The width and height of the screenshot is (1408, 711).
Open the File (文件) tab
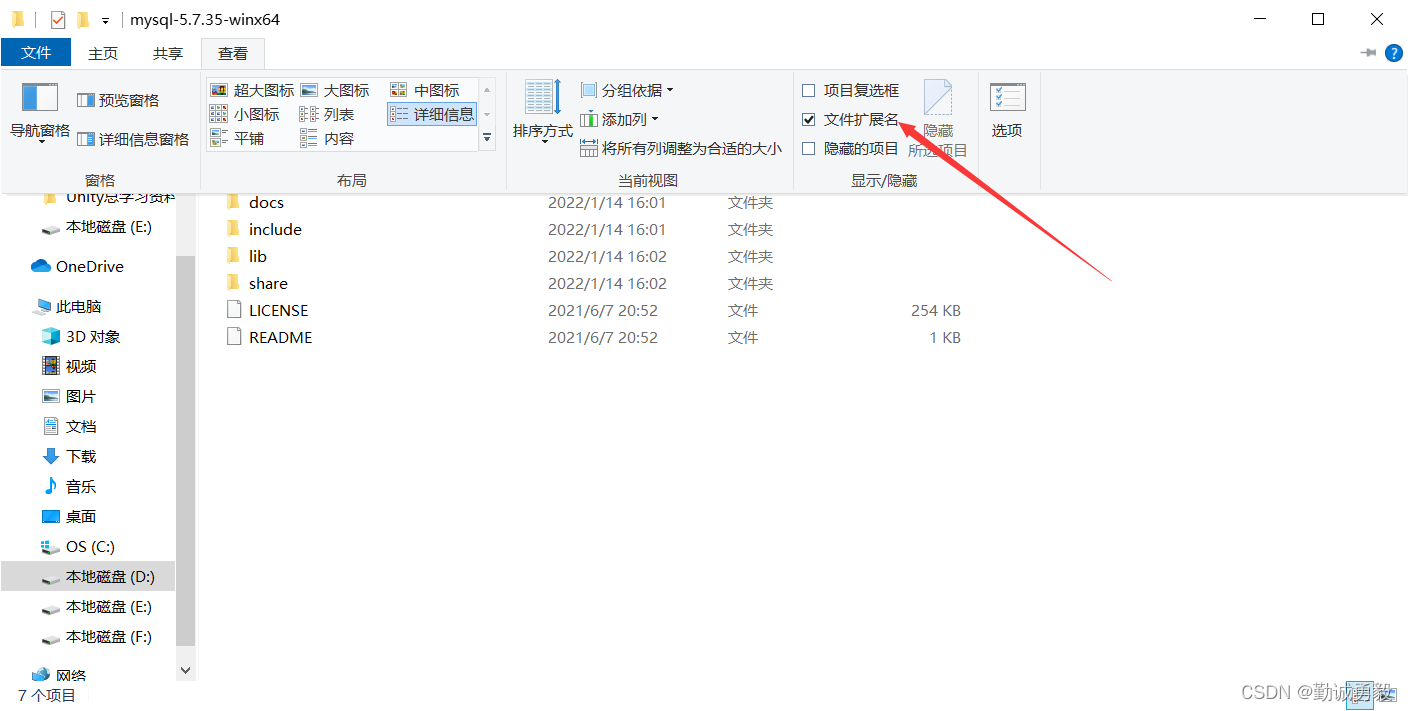[36, 52]
